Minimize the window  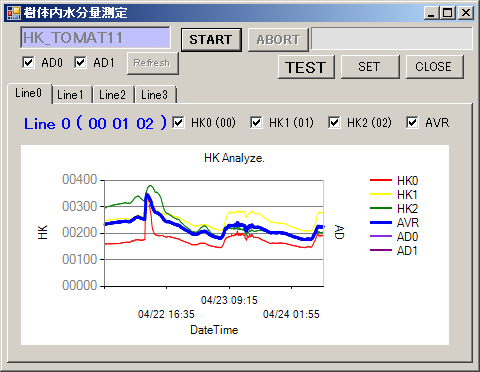(431, 13)
